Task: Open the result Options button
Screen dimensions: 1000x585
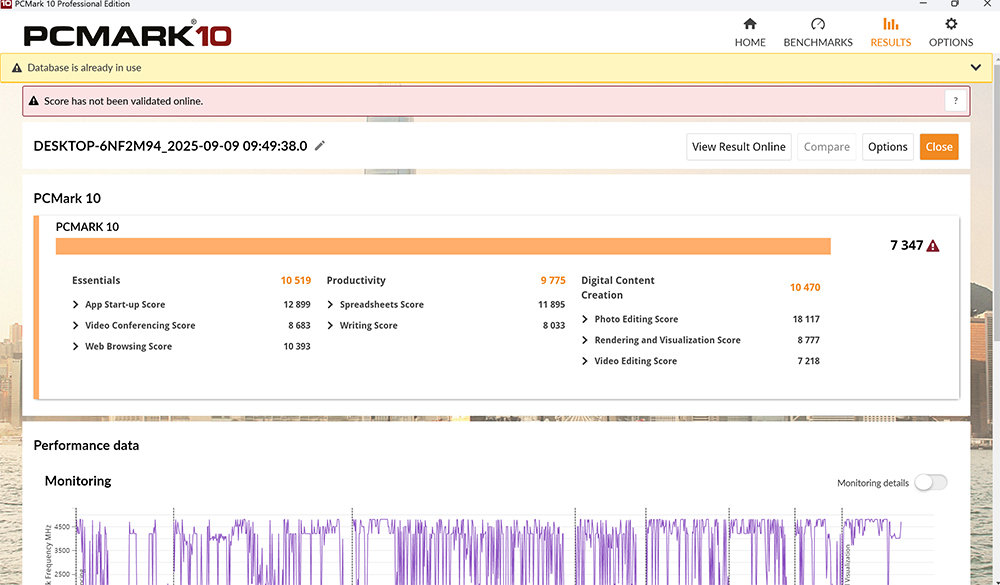Action: click(x=887, y=147)
